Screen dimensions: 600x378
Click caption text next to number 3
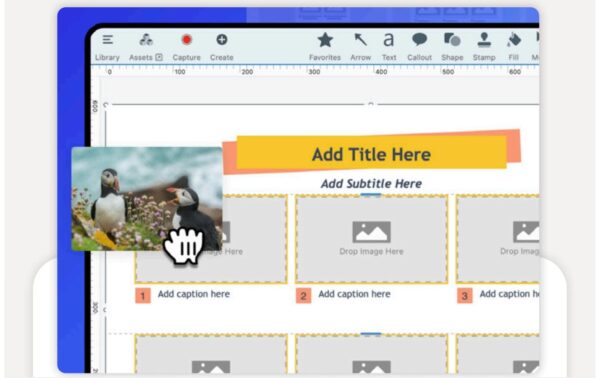[509, 294]
